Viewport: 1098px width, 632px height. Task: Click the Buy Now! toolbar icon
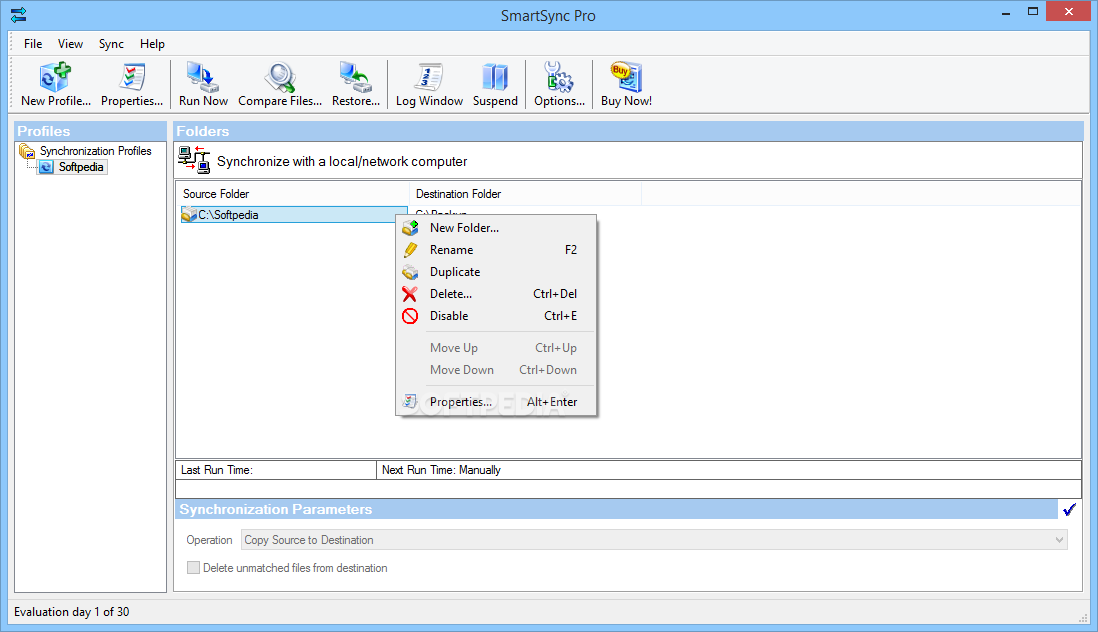pyautogui.click(x=626, y=77)
